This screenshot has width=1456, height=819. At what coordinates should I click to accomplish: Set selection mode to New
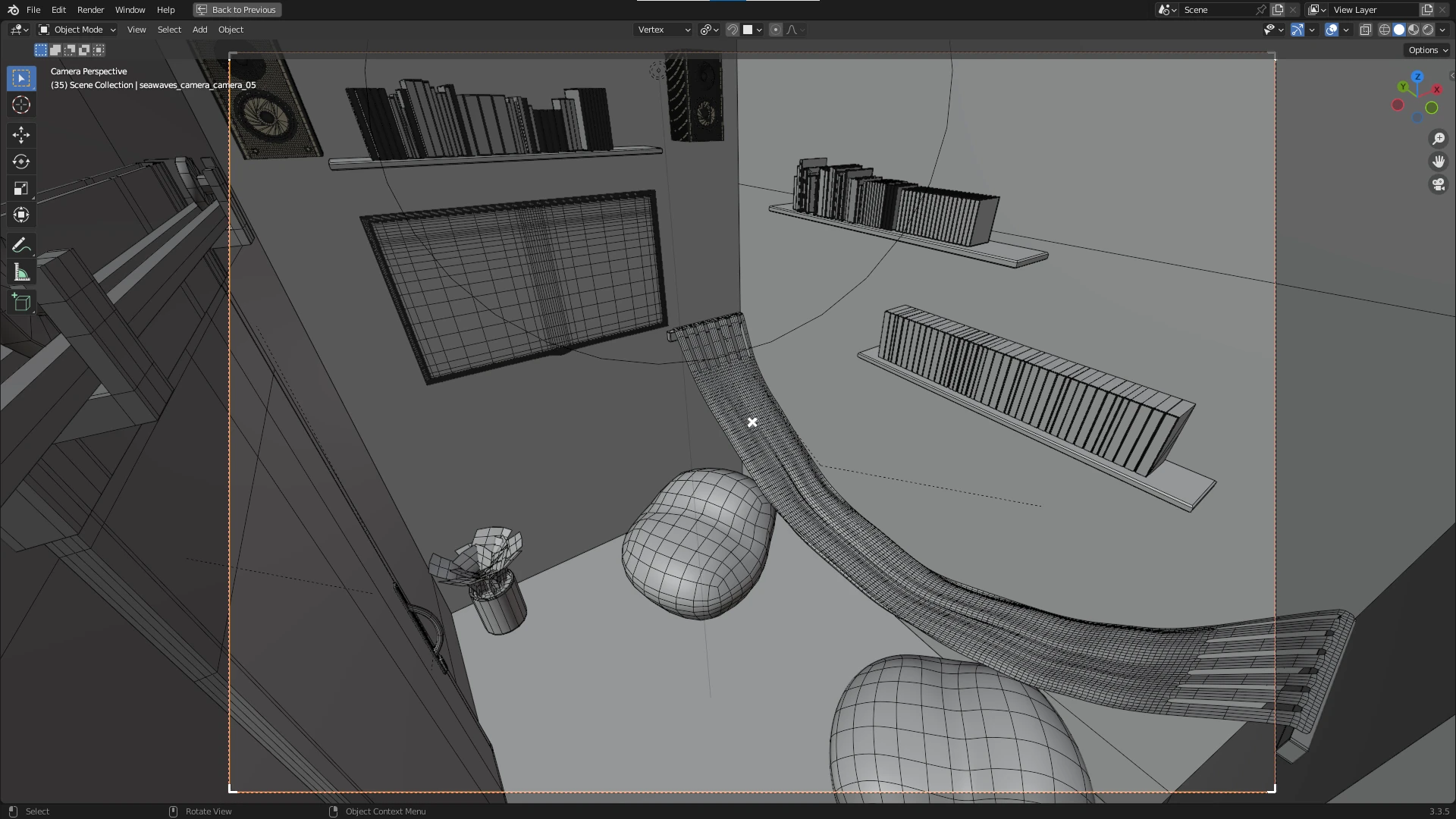[41, 50]
